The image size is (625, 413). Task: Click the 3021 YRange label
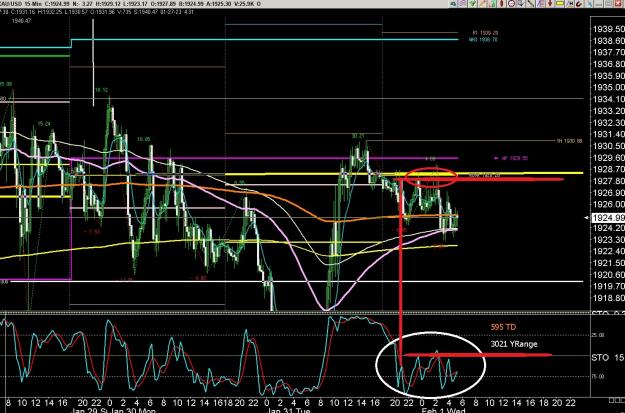(x=514, y=344)
